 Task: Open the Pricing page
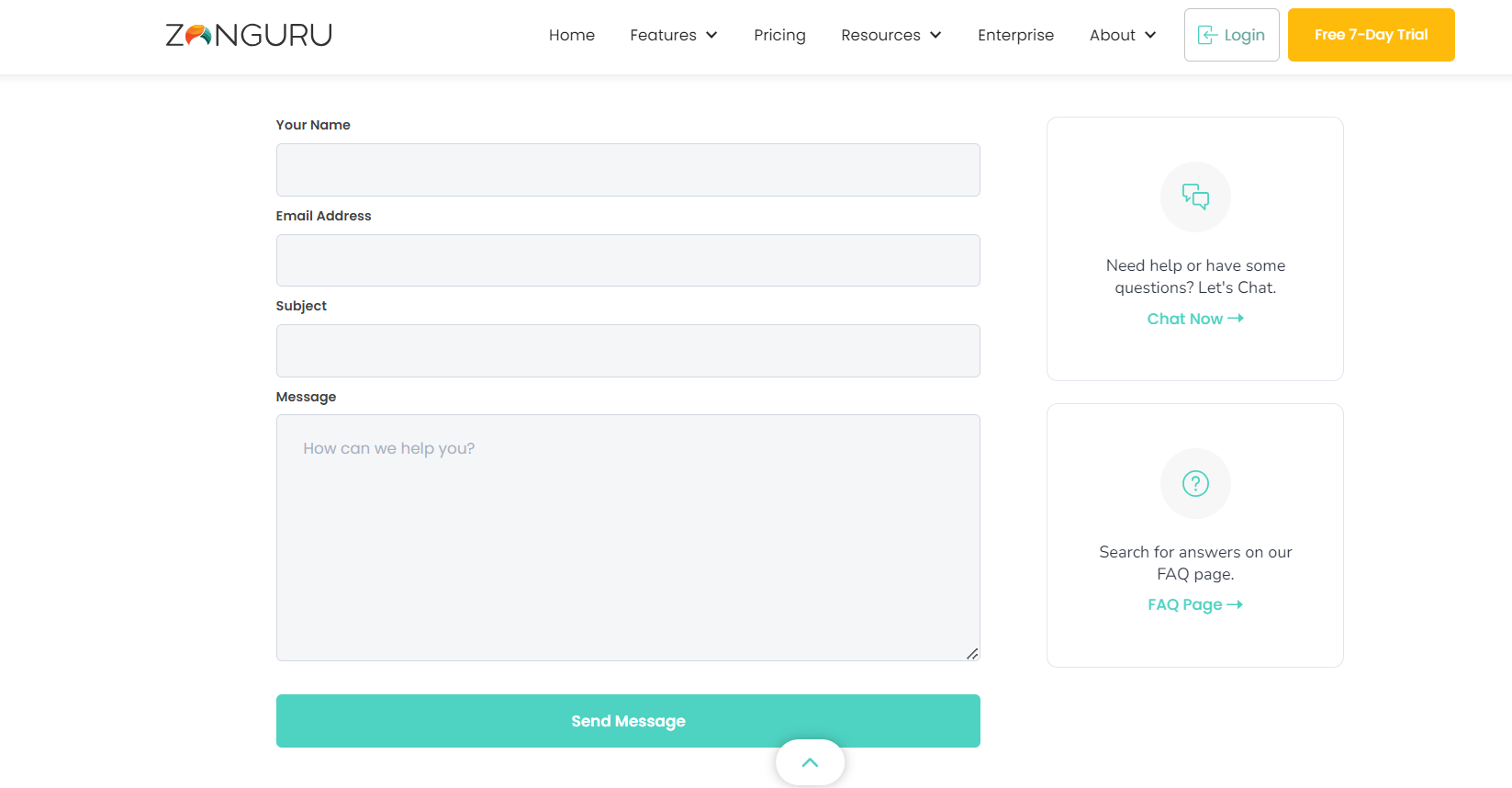tap(779, 35)
